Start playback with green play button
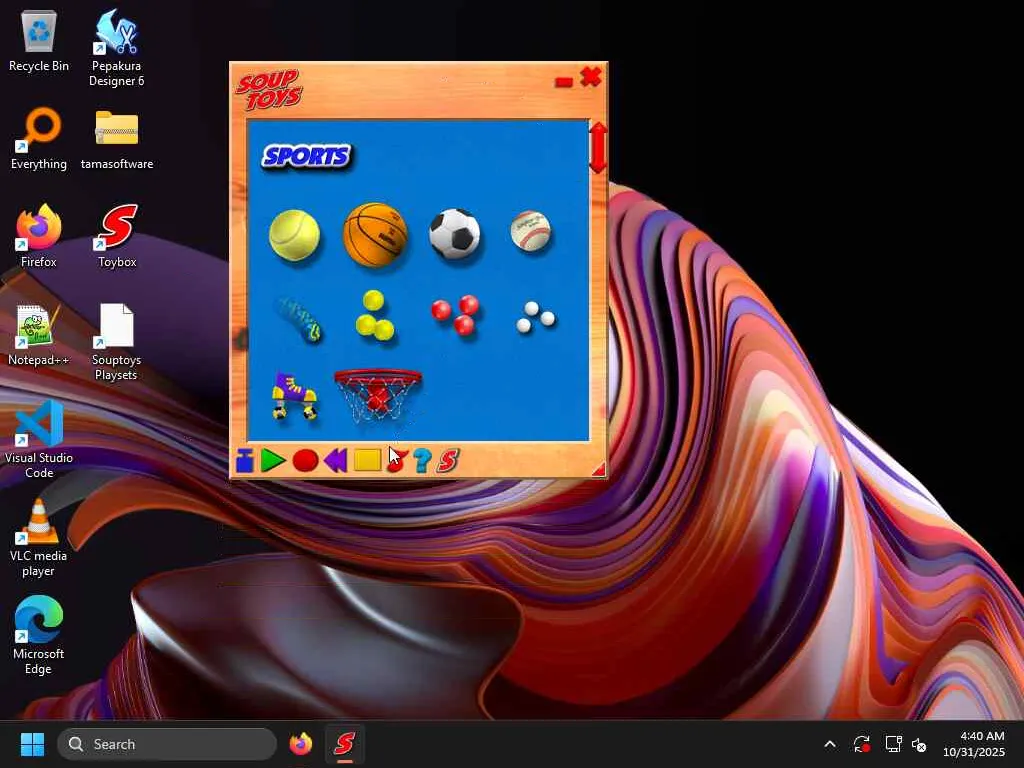The height and width of the screenshot is (768, 1024). (x=273, y=460)
